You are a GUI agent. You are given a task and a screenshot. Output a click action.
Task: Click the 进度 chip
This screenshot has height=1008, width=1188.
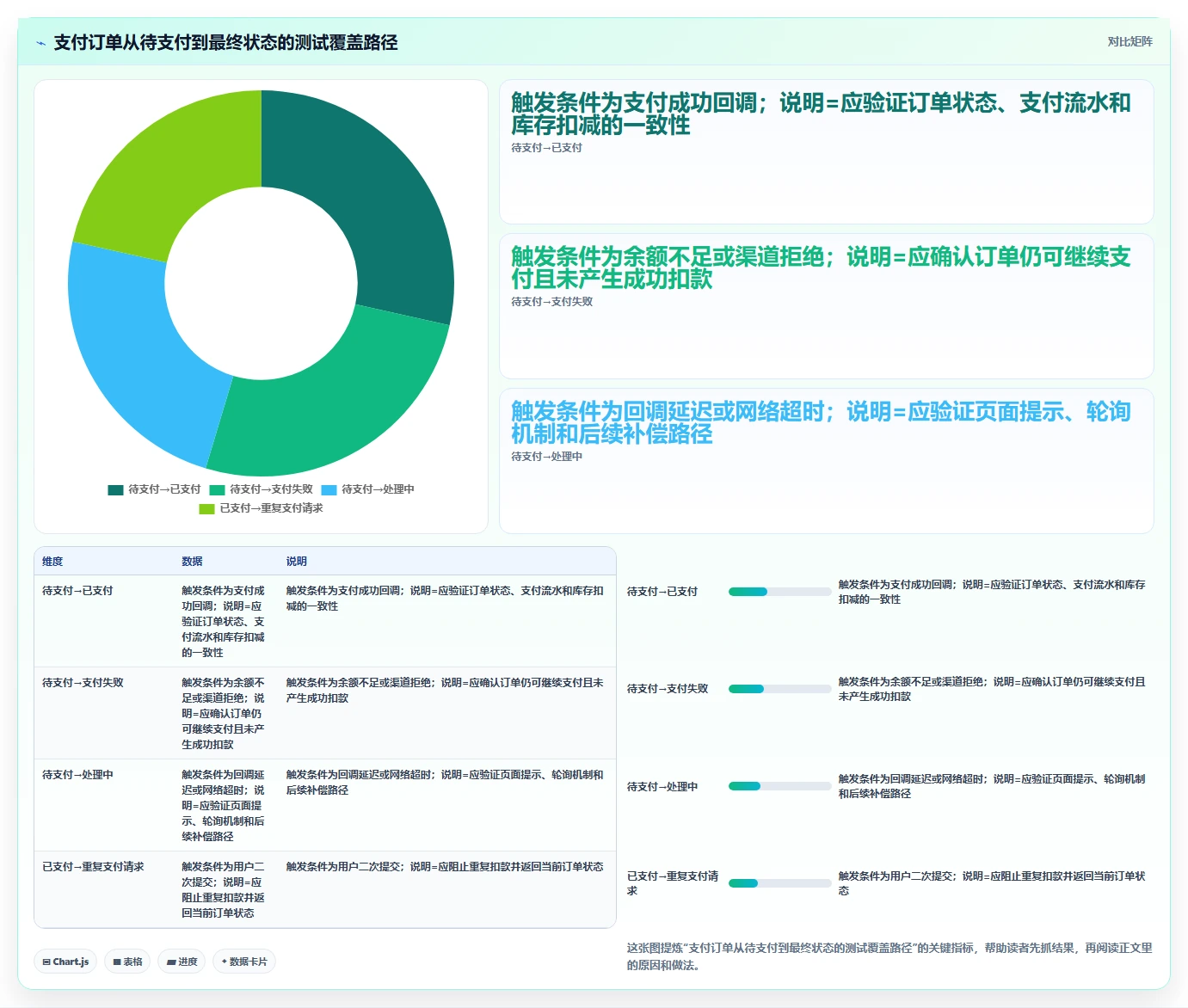click(x=182, y=962)
